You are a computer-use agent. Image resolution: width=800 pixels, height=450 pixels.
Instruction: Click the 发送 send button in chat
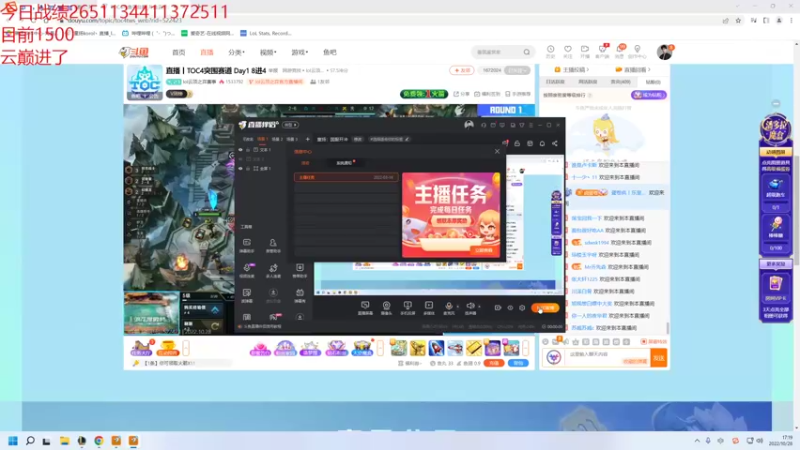coord(659,358)
